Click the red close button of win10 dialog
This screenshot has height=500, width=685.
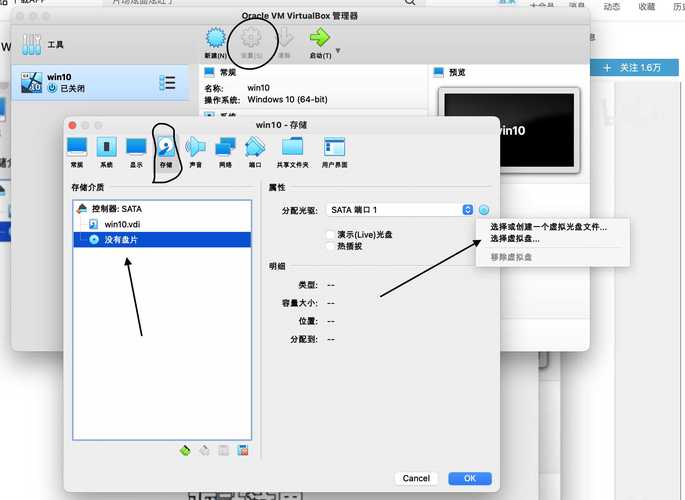73,125
